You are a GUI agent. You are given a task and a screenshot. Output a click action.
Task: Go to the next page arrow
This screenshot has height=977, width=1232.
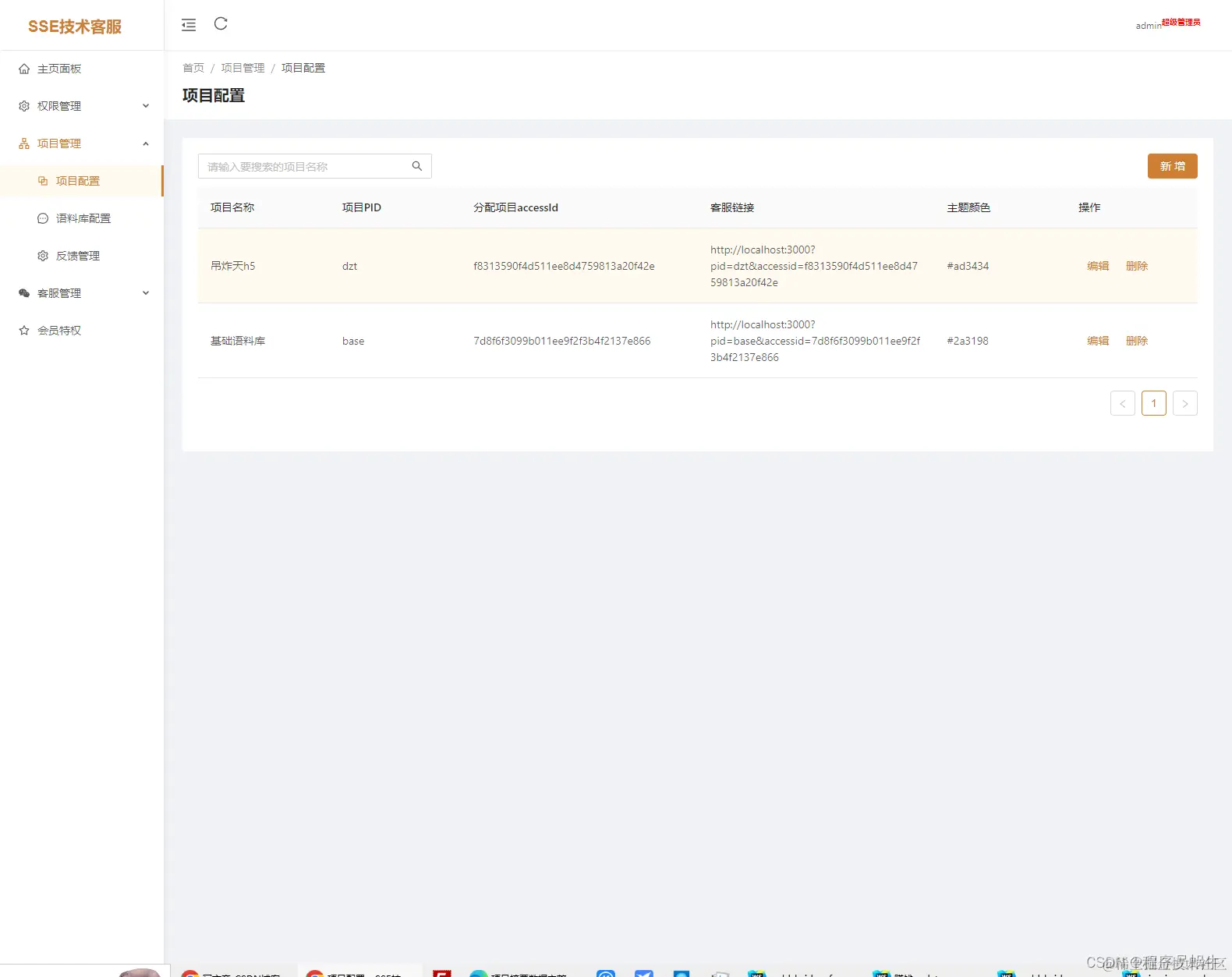click(1185, 403)
